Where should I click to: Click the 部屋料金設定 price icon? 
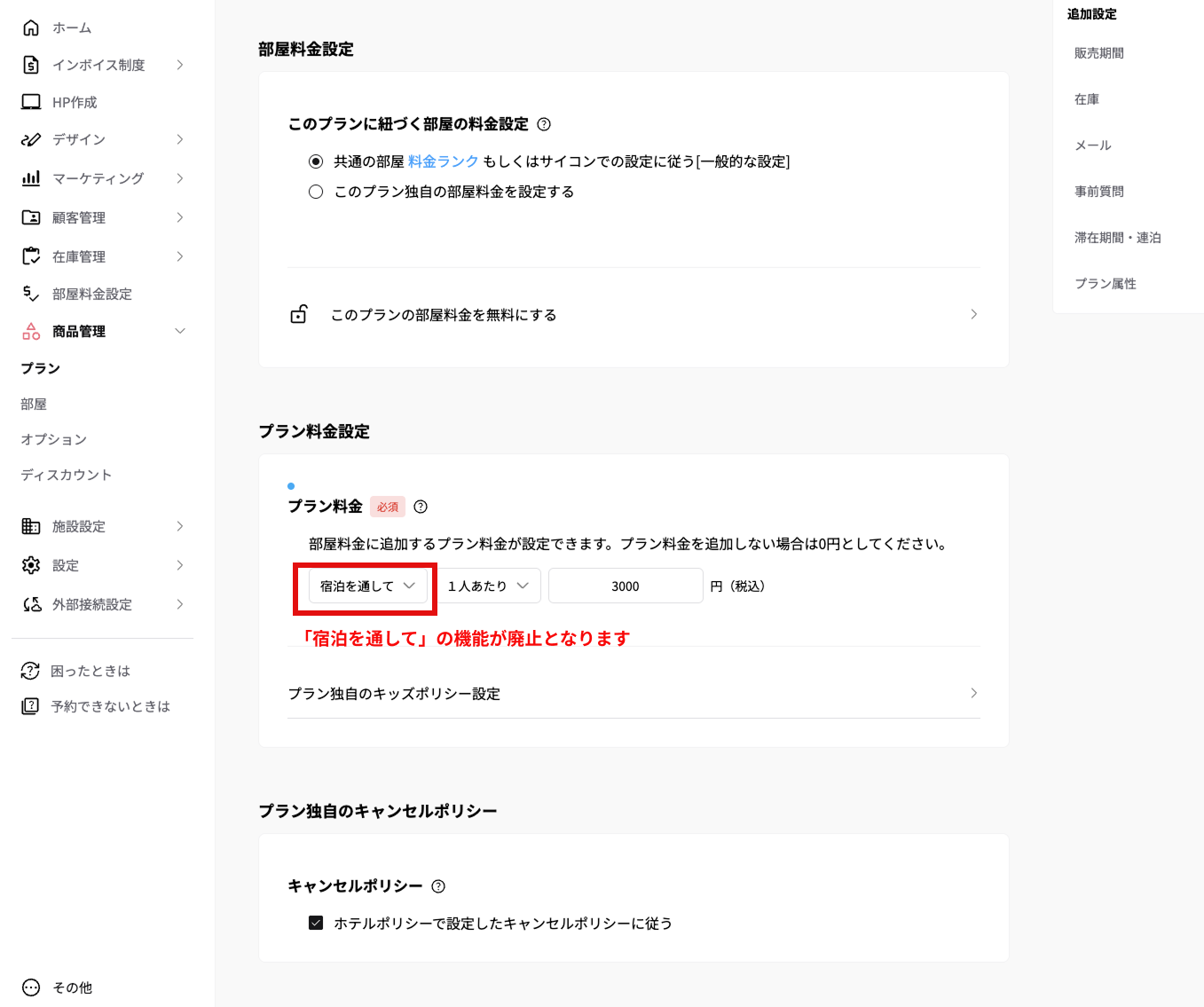coord(31,294)
